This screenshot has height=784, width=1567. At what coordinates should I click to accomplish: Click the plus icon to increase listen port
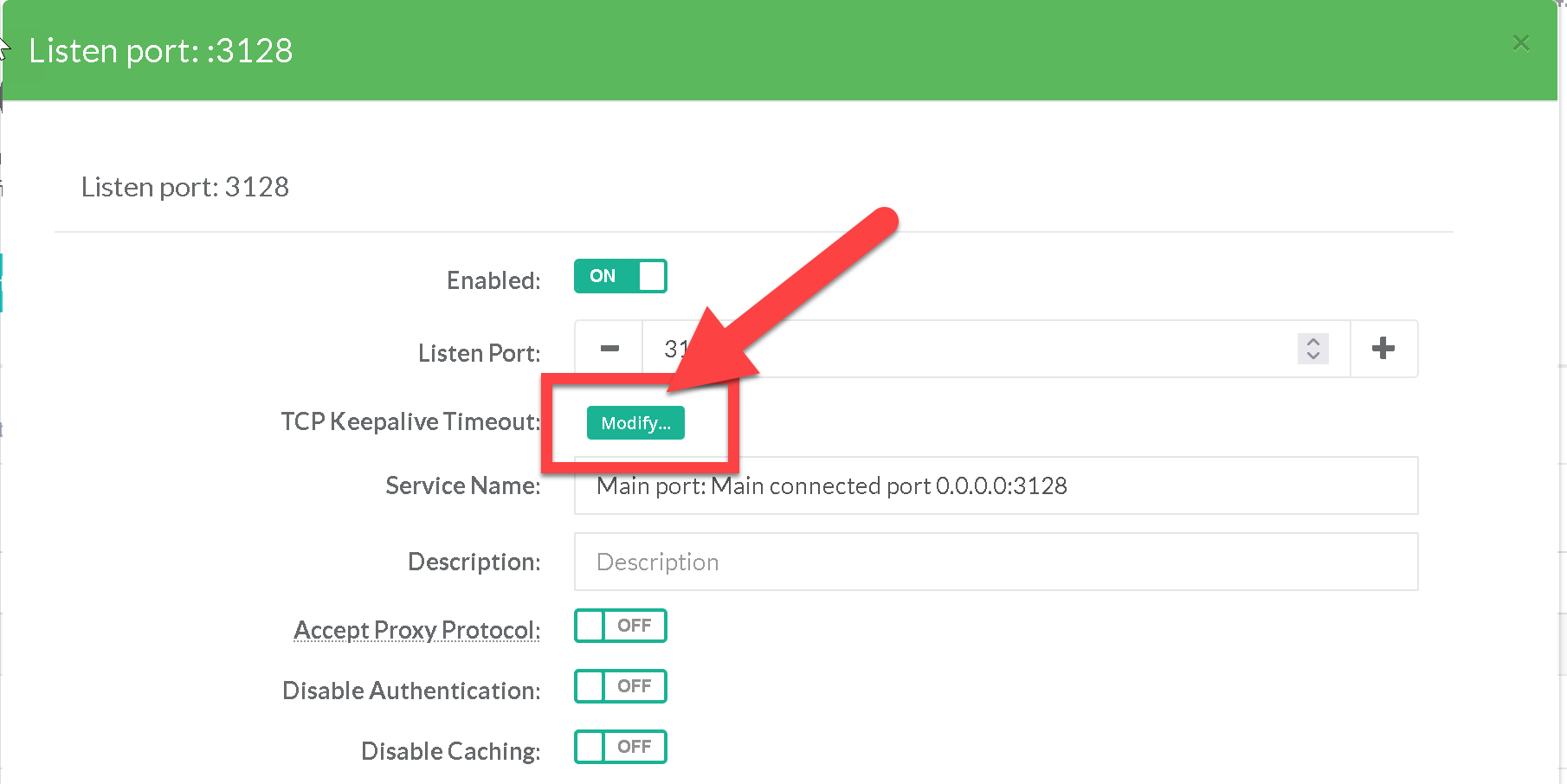pos(1383,349)
